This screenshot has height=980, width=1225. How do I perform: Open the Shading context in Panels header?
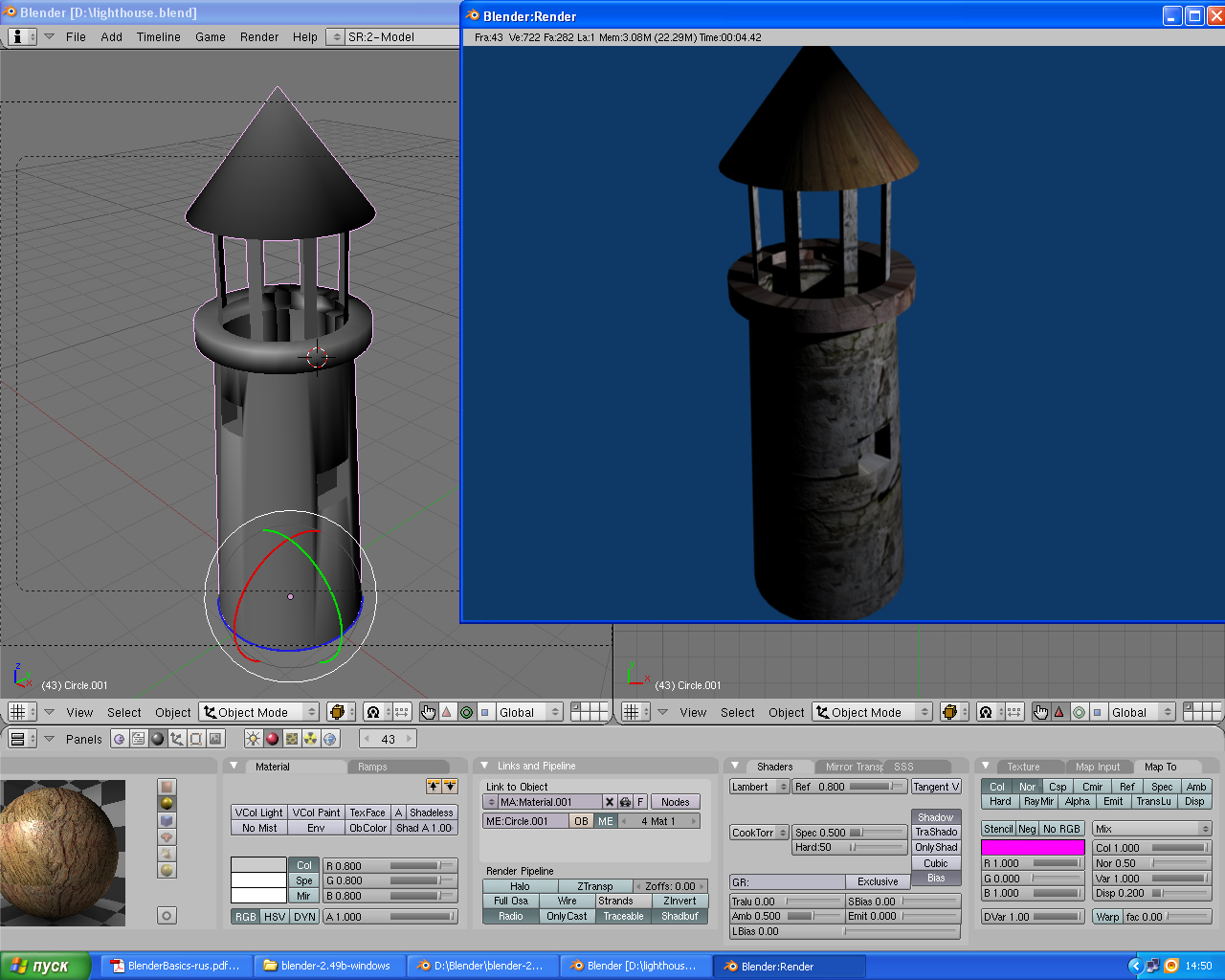(157, 739)
